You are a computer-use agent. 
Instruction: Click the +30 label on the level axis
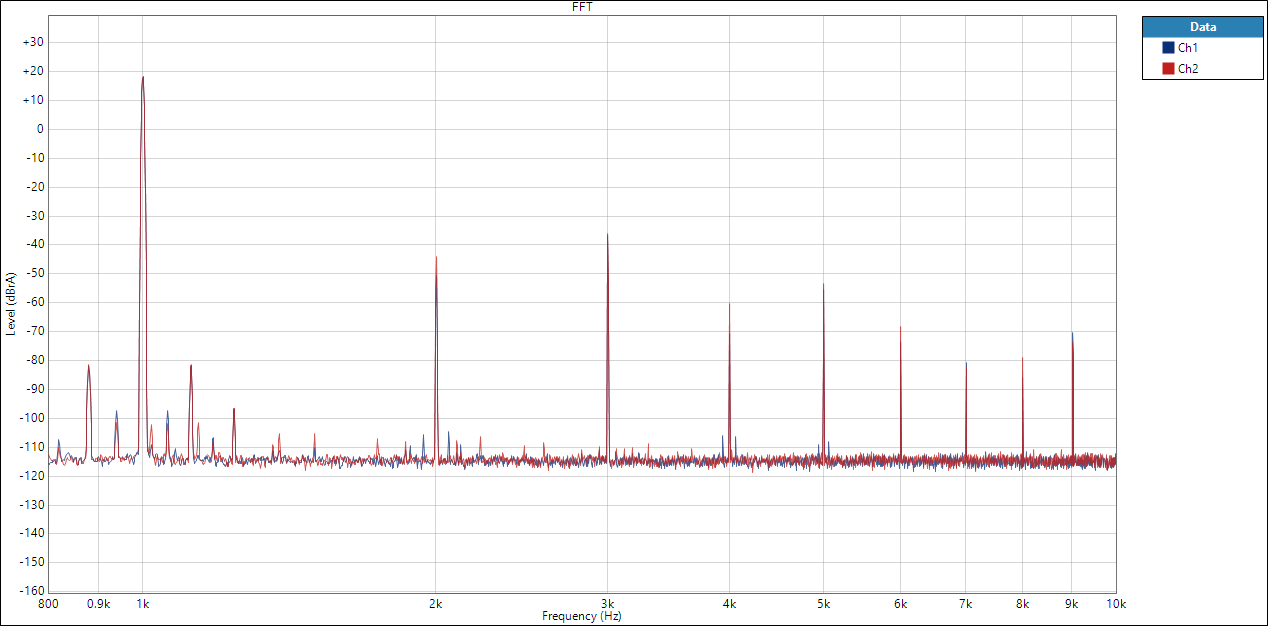pos(34,42)
